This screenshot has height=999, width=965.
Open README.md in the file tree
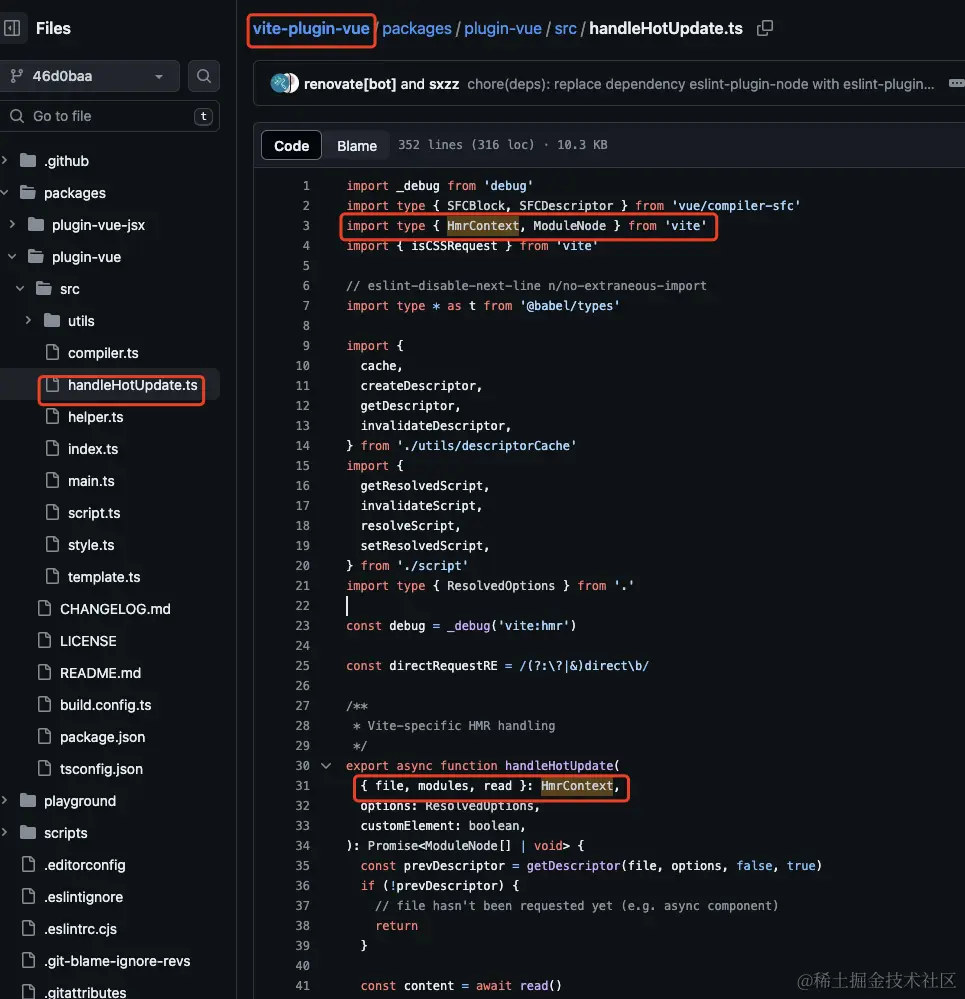point(100,673)
